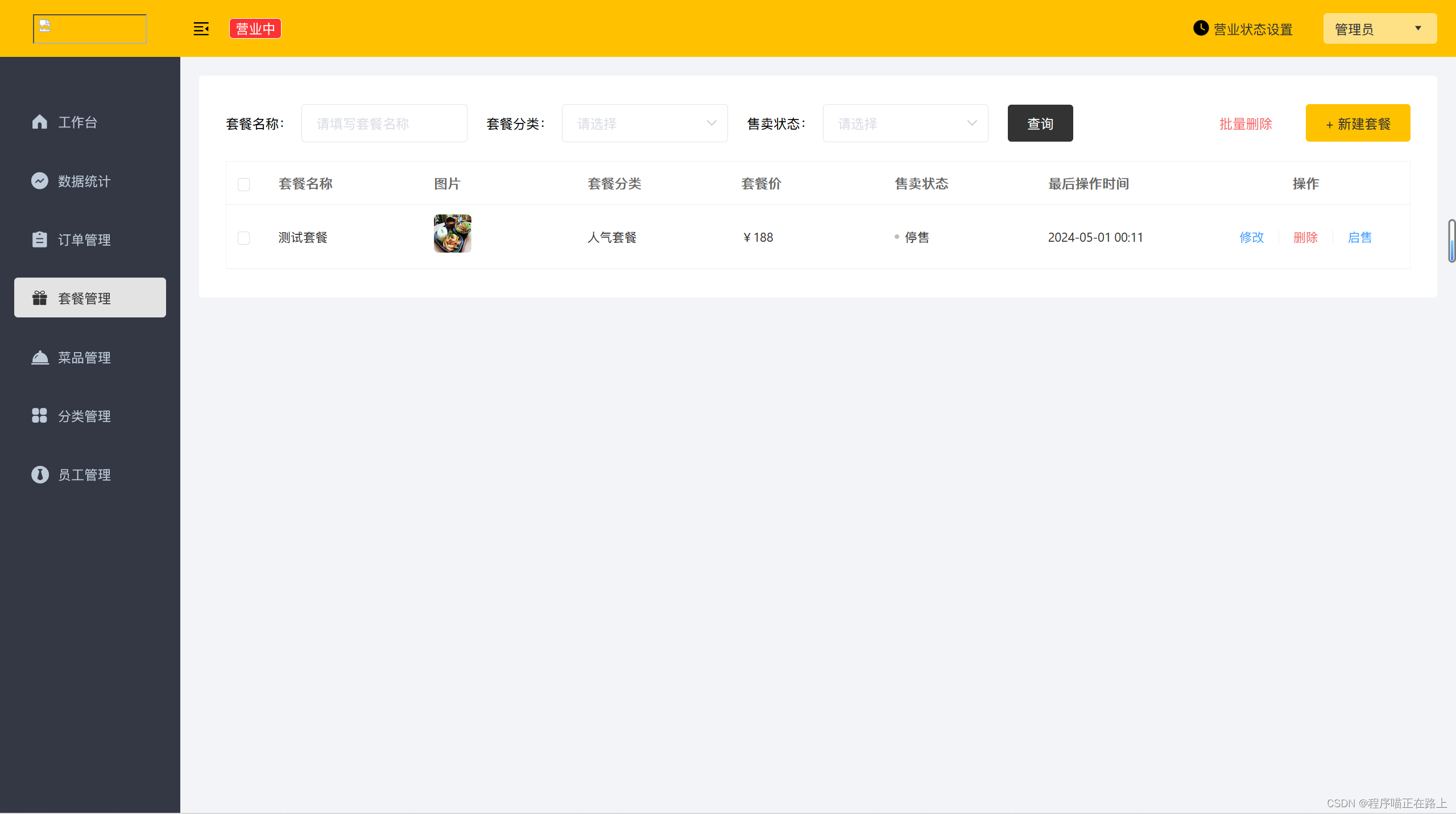The height and width of the screenshot is (814, 1456).
Task: Collapse sidebar via hamburger icon
Action: pos(201,28)
